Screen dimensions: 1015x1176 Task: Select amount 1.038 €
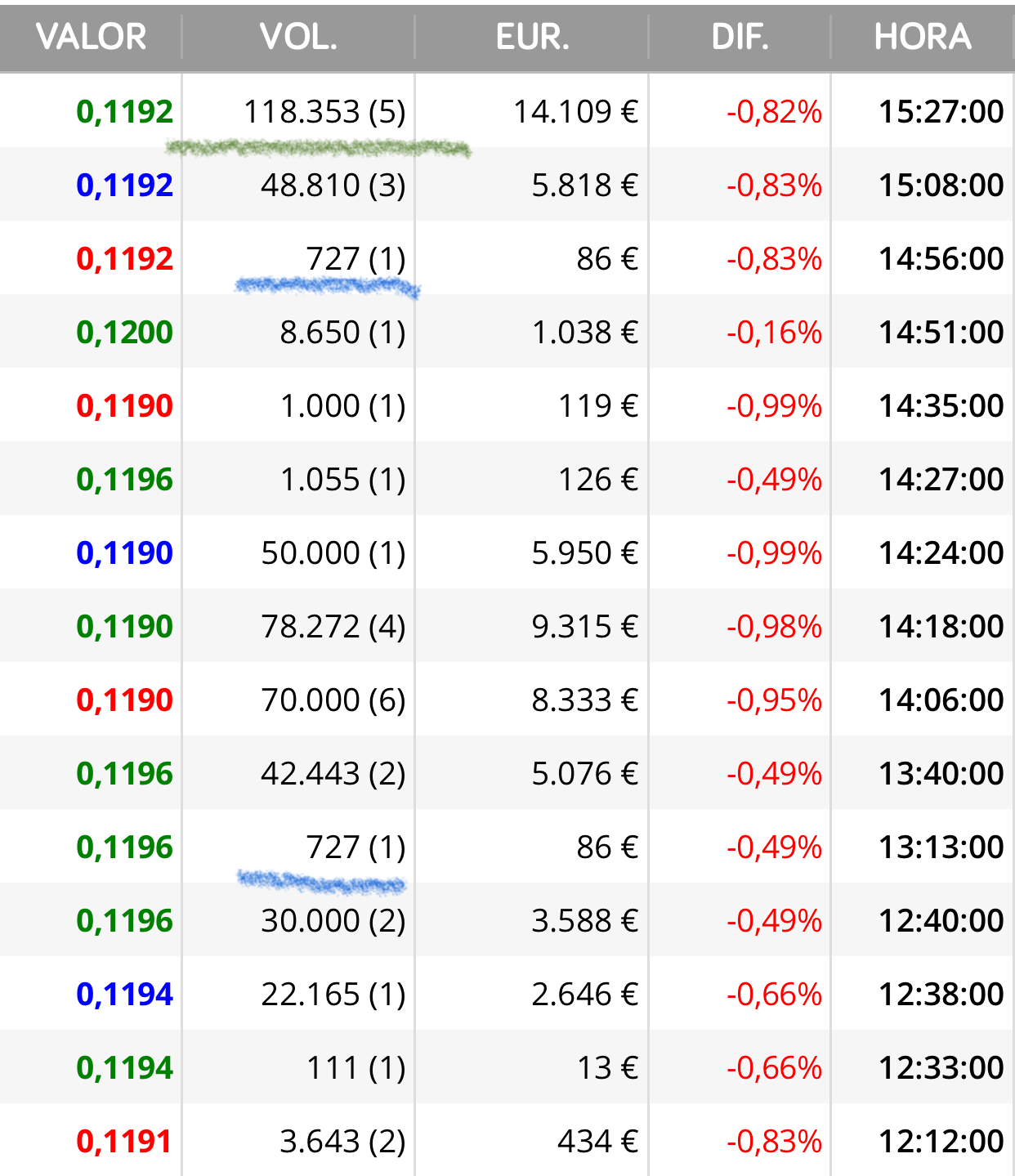click(x=584, y=333)
